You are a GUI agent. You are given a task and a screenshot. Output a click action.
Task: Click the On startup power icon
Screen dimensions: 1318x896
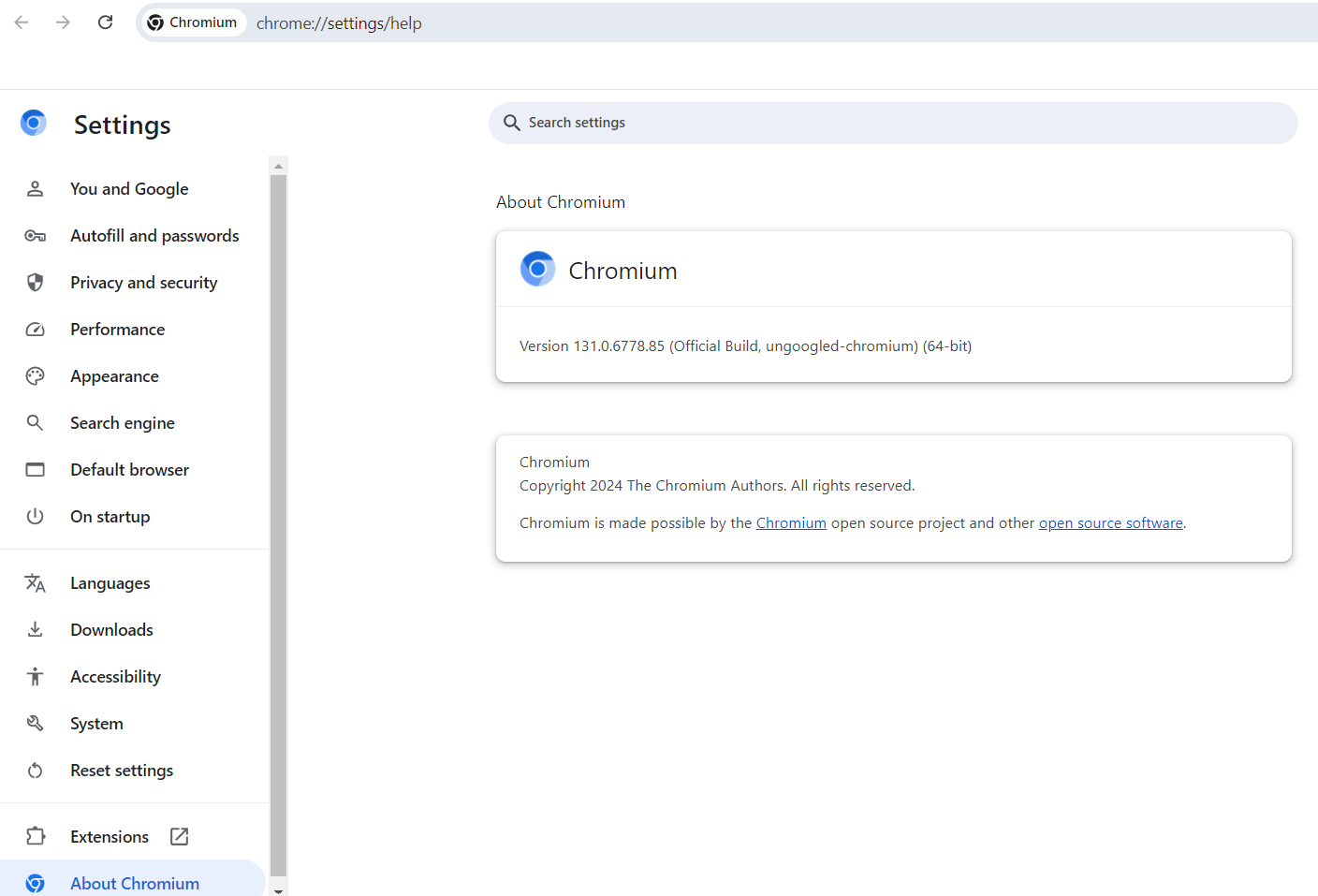click(35, 517)
